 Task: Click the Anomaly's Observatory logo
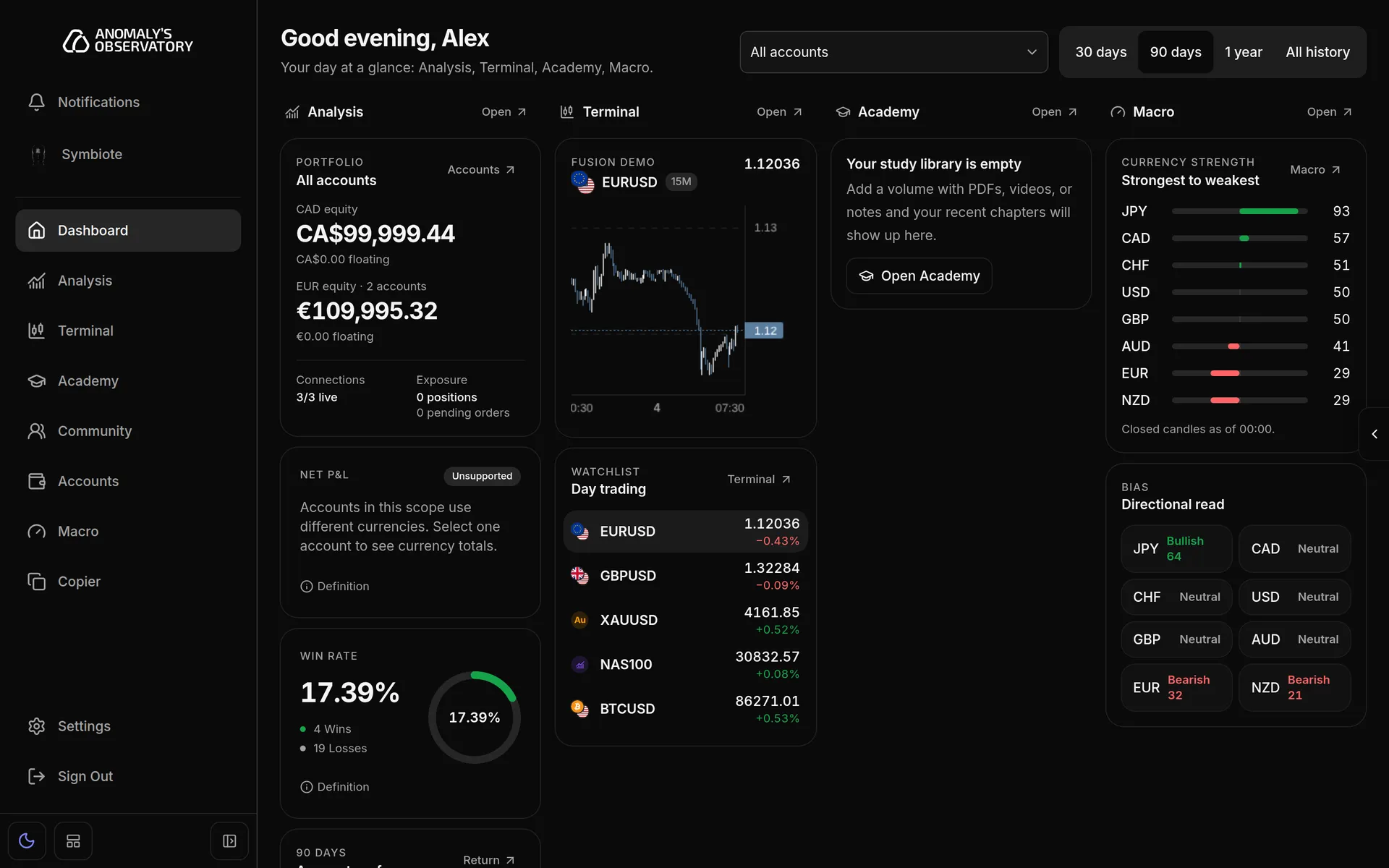coord(128,41)
